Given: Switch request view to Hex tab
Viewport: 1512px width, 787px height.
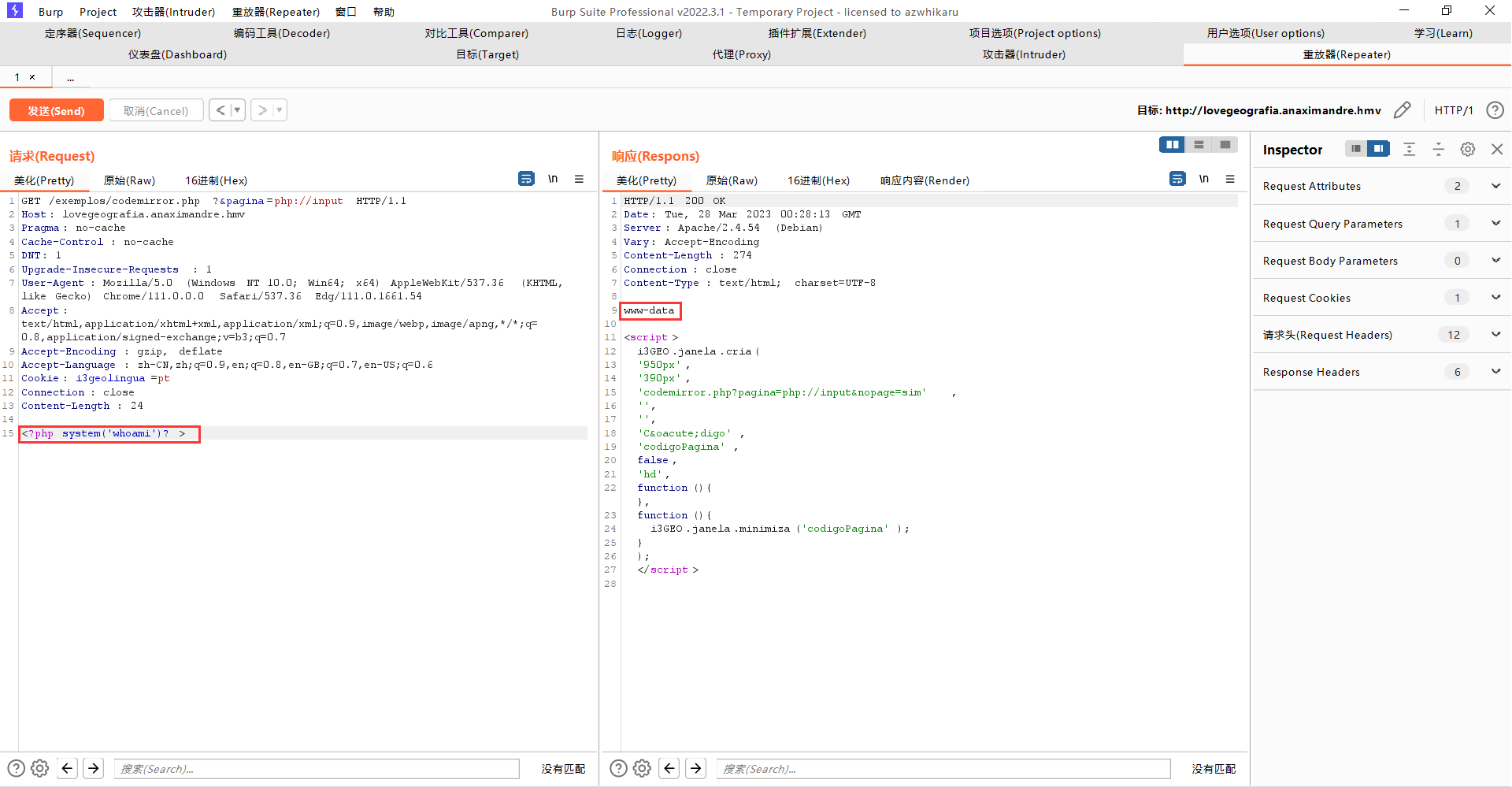Looking at the screenshot, I should [x=217, y=180].
